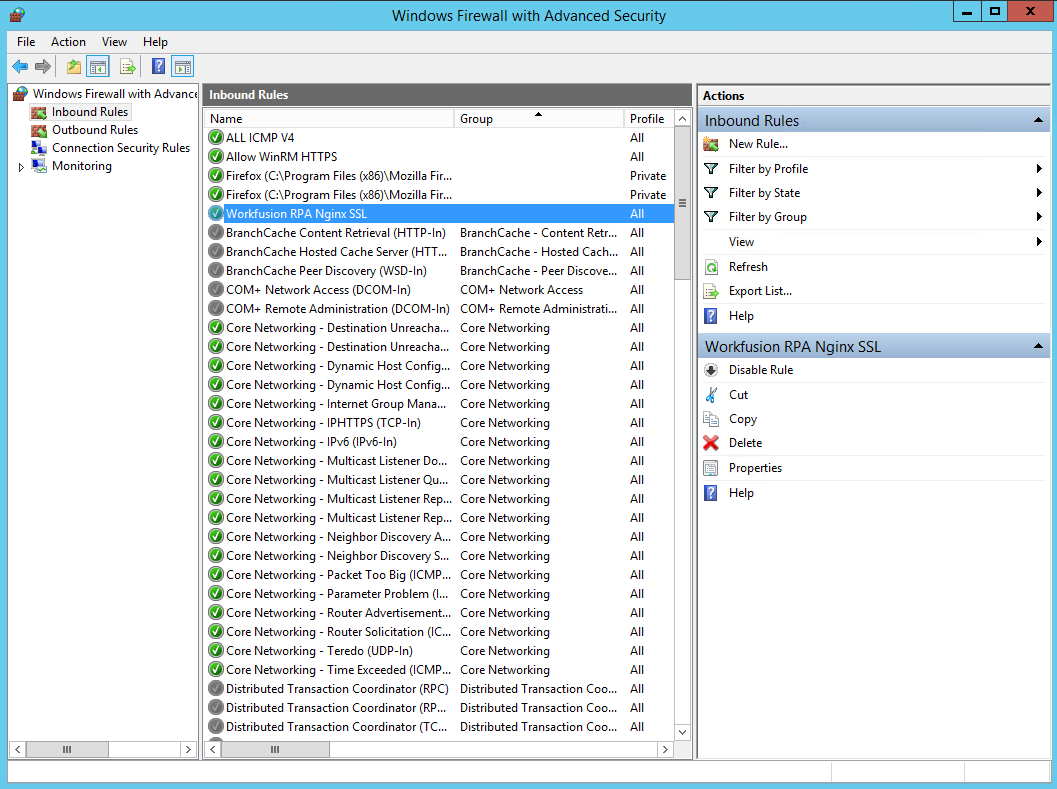Screen dimensions: 1057x789
Task: Click the Export List... action link
Action: 760,291
